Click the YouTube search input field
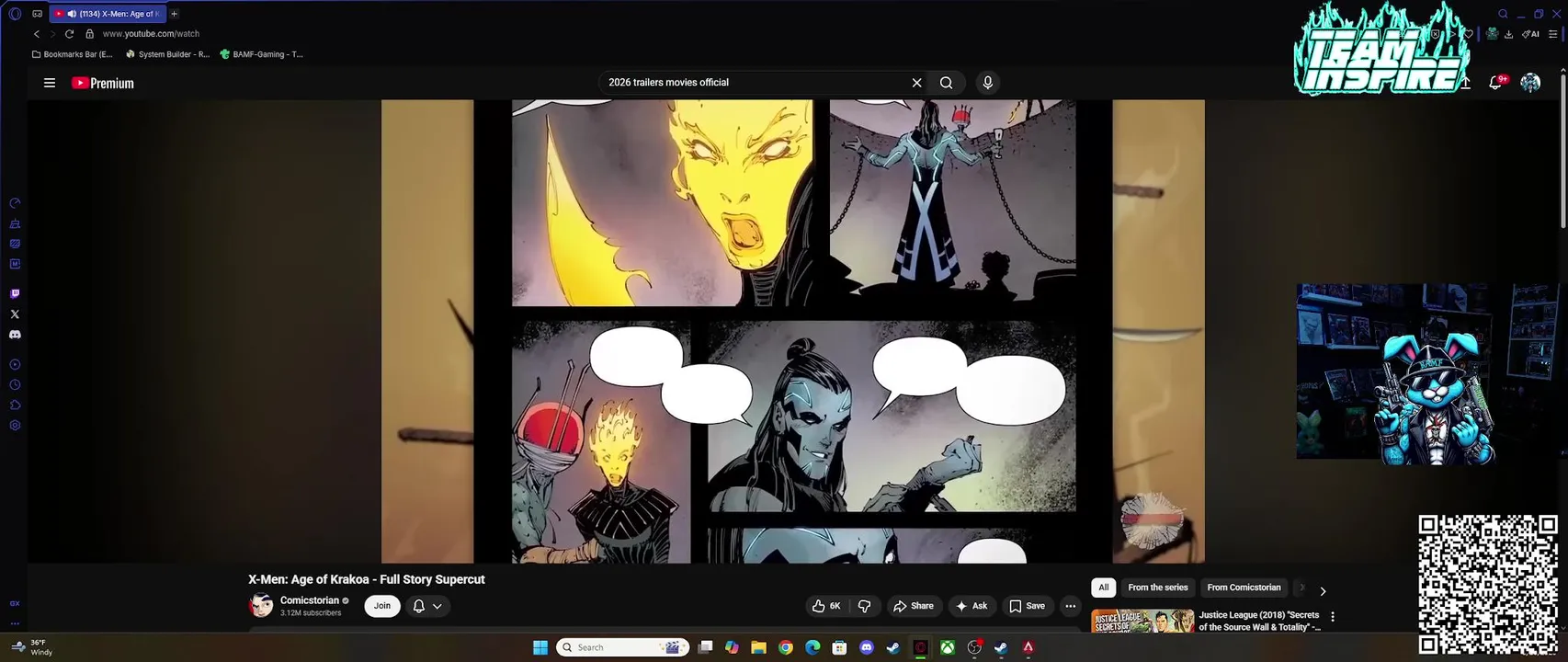Screen dimensions: 1568x662 tap(754, 83)
